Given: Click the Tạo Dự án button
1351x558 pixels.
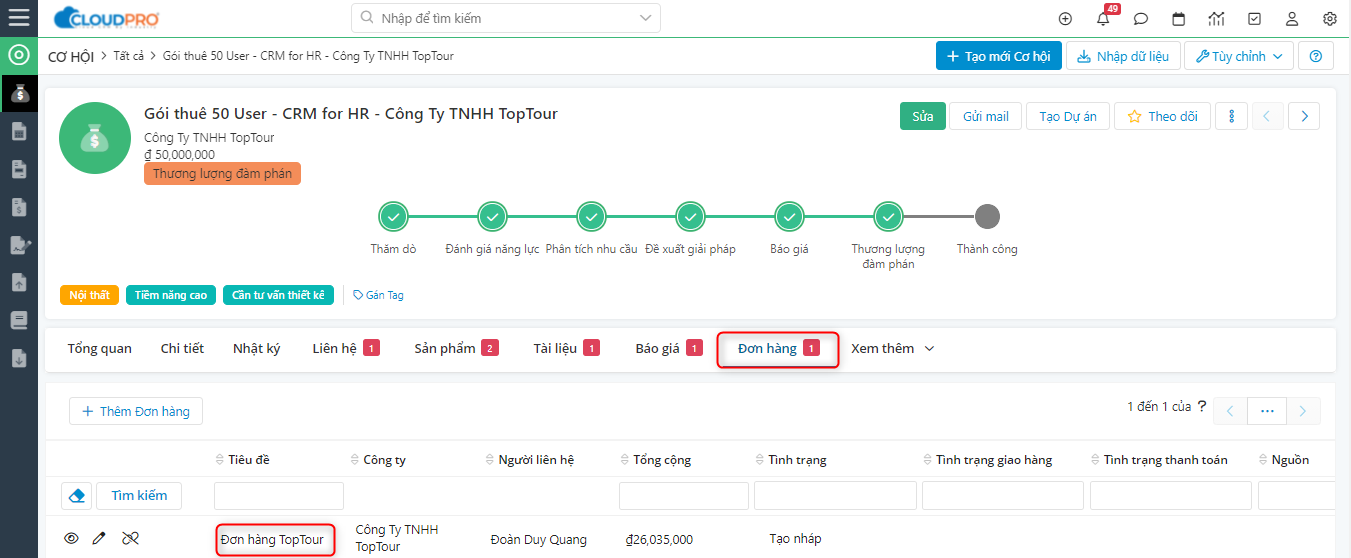Looking at the screenshot, I should 1067,116.
